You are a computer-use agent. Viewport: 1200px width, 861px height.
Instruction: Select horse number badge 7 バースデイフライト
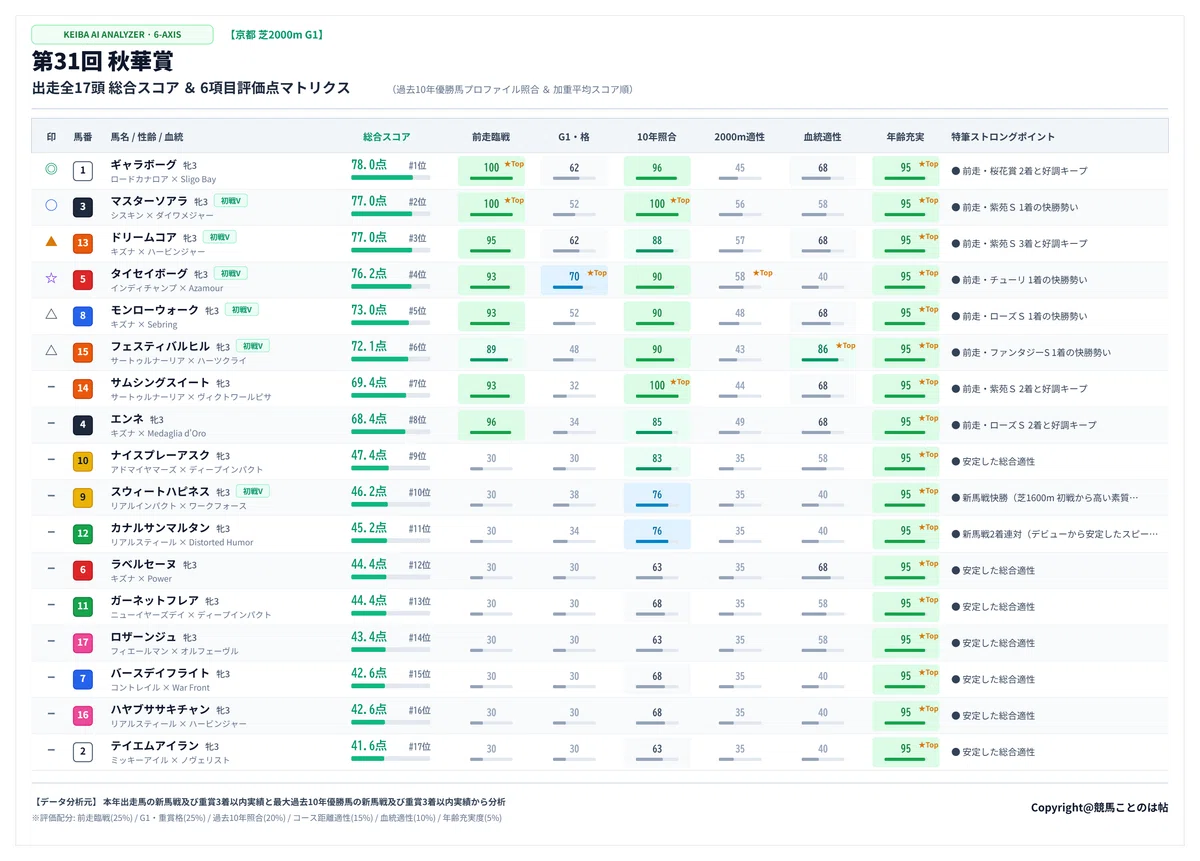(83, 679)
